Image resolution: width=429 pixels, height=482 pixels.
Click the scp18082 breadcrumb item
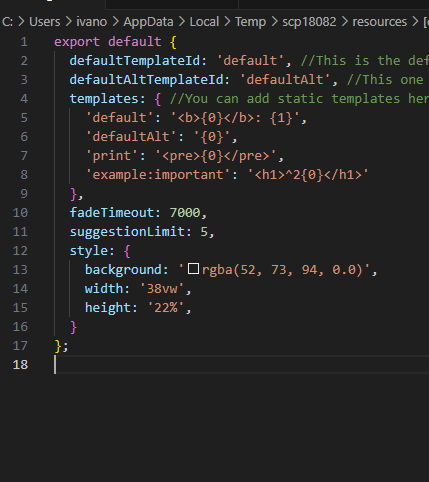(309, 22)
